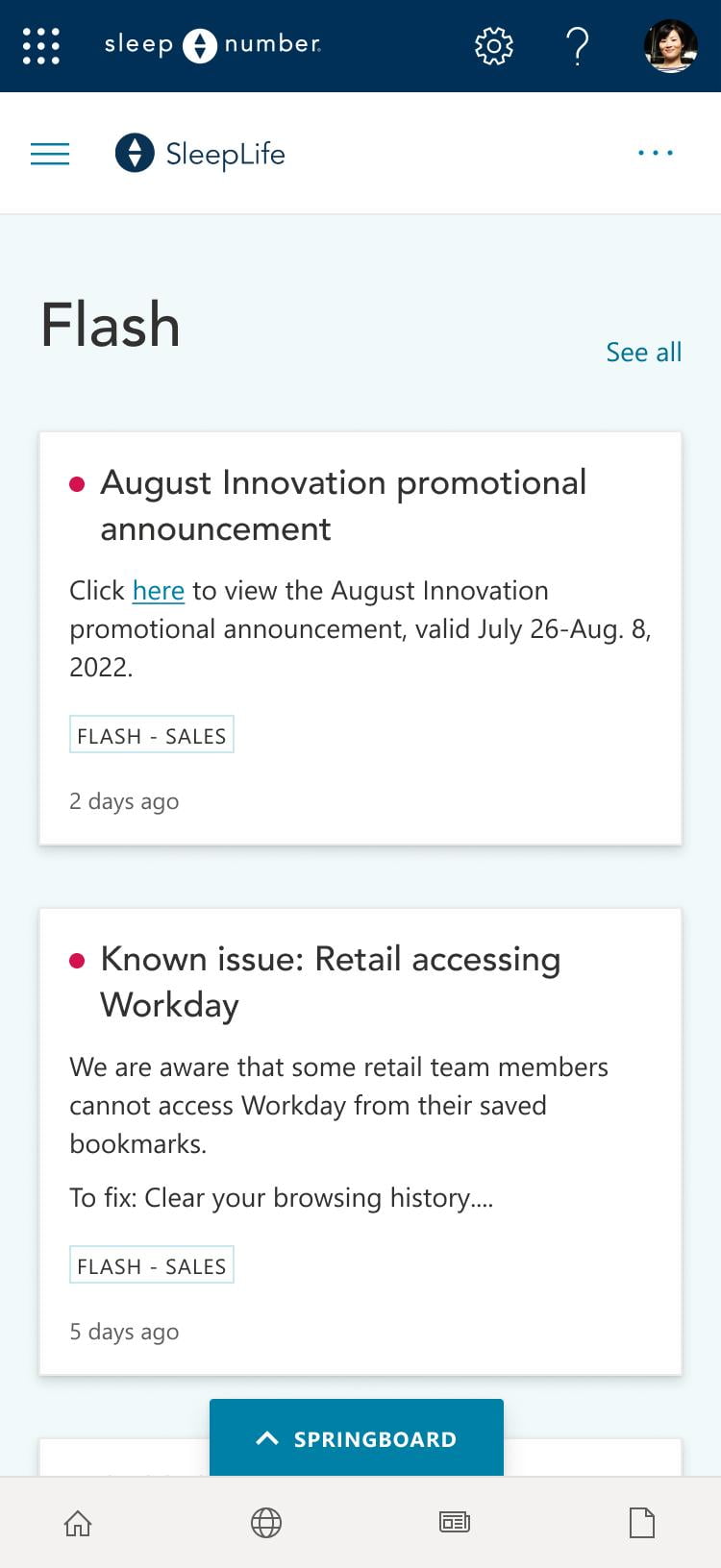Image resolution: width=721 pixels, height=1568 pixels.
Task: Open the app launcher grid icon
Action: point(39,45)
